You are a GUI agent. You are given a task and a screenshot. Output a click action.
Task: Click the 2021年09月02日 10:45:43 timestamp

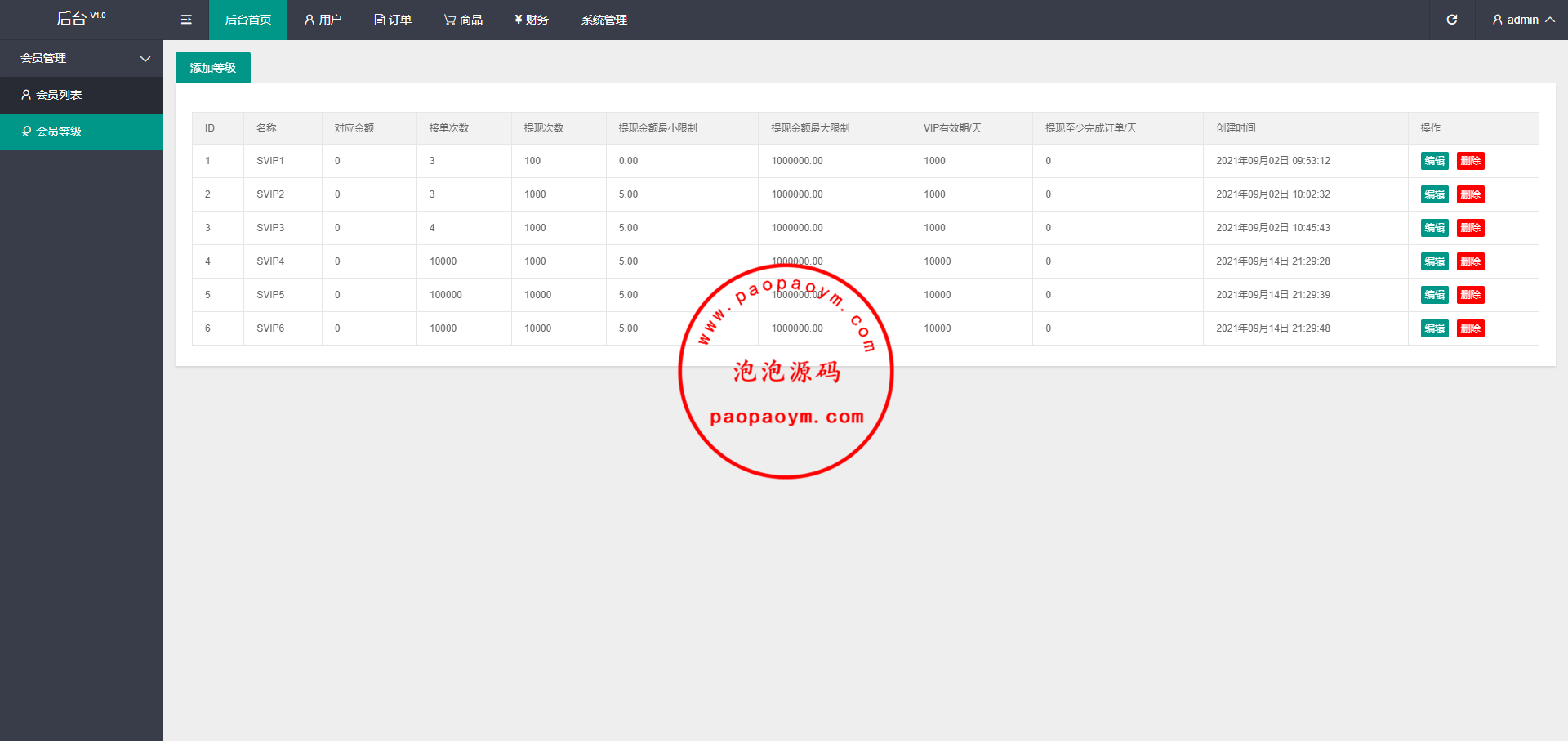(1273, 228)
